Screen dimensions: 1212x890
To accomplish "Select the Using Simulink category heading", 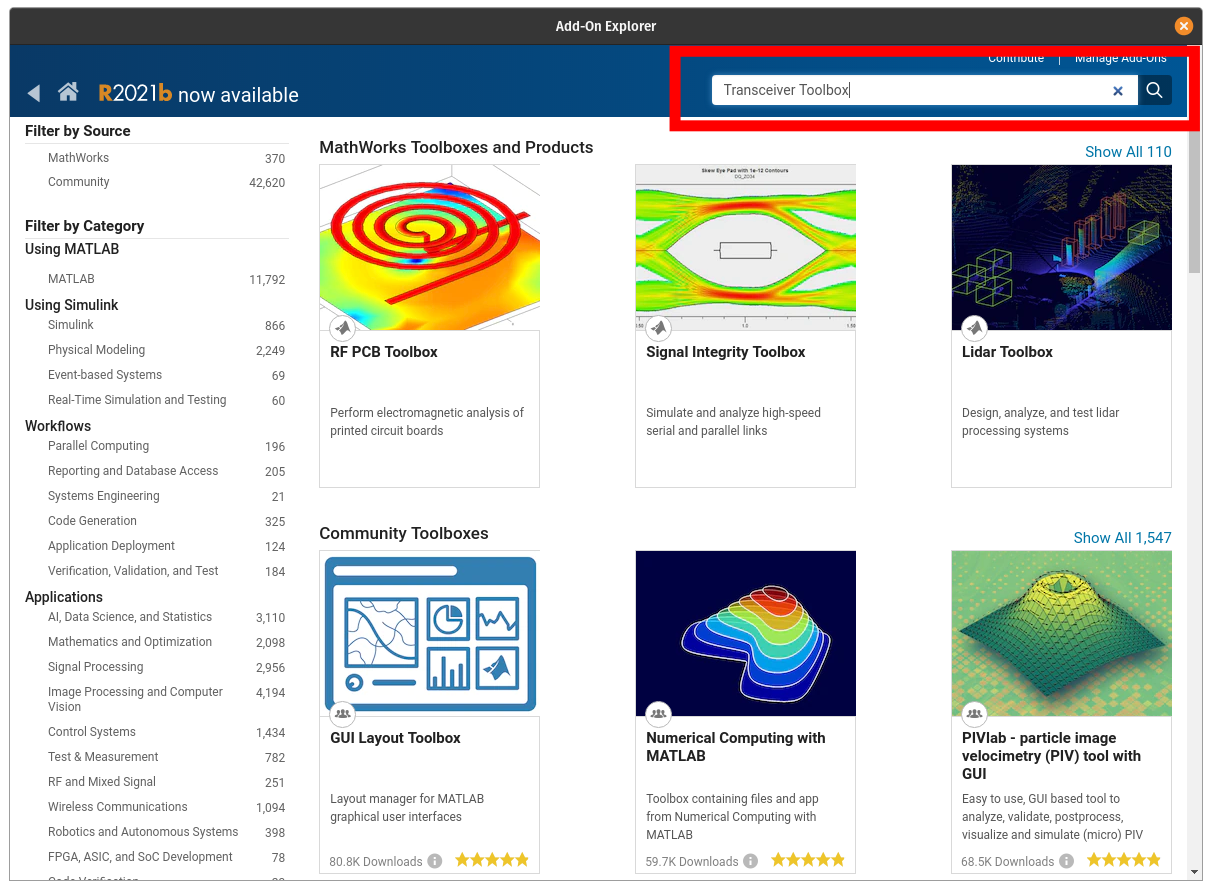I will coord(74,305).
